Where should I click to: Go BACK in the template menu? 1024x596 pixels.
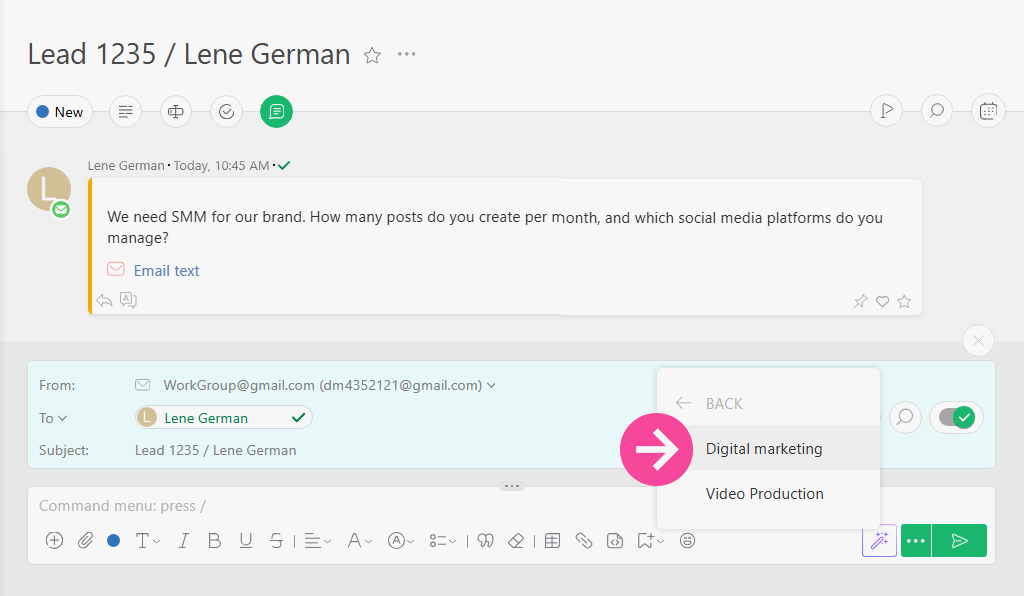[x=709, y=403]
